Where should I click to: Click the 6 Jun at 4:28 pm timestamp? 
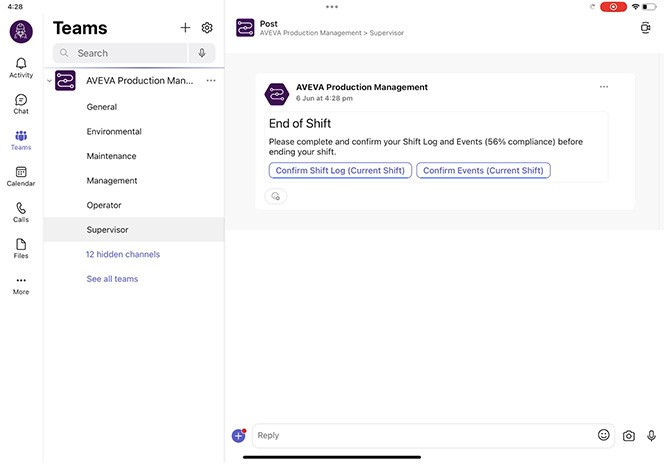coord(324,98)
